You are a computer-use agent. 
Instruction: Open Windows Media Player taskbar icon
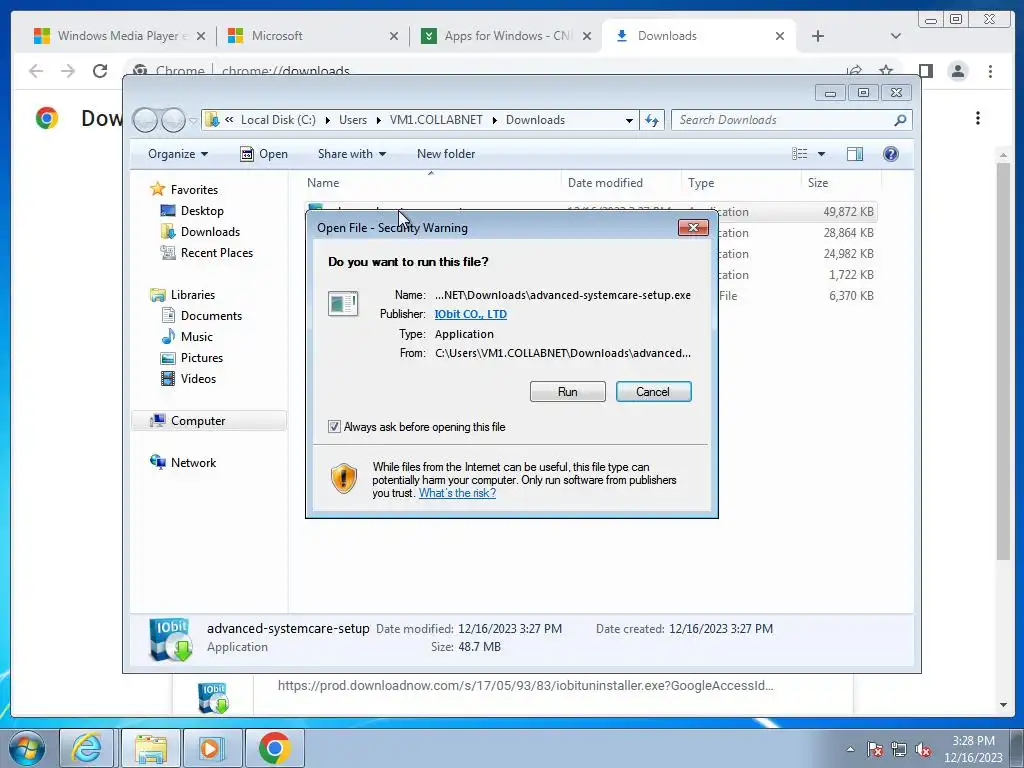pos(212,748)
